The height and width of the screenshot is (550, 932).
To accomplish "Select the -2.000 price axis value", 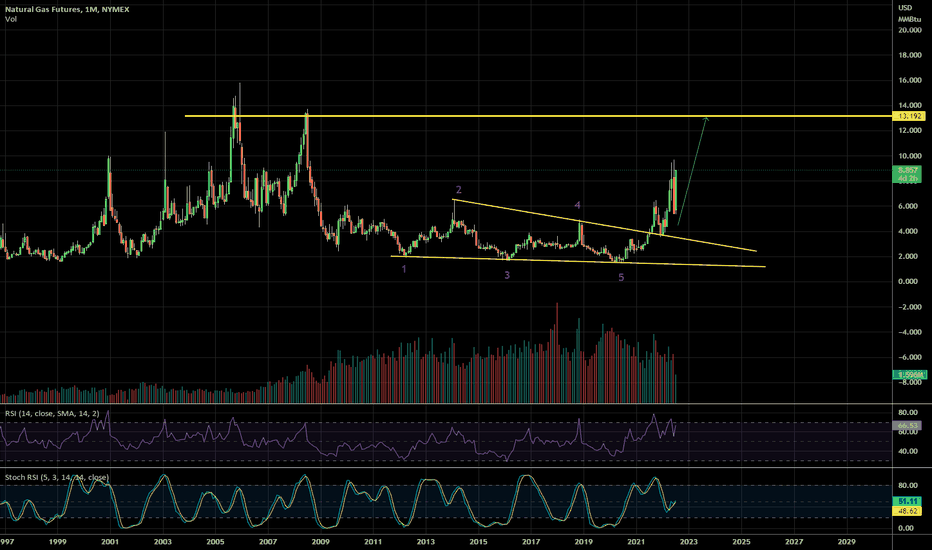I will 910,307.
